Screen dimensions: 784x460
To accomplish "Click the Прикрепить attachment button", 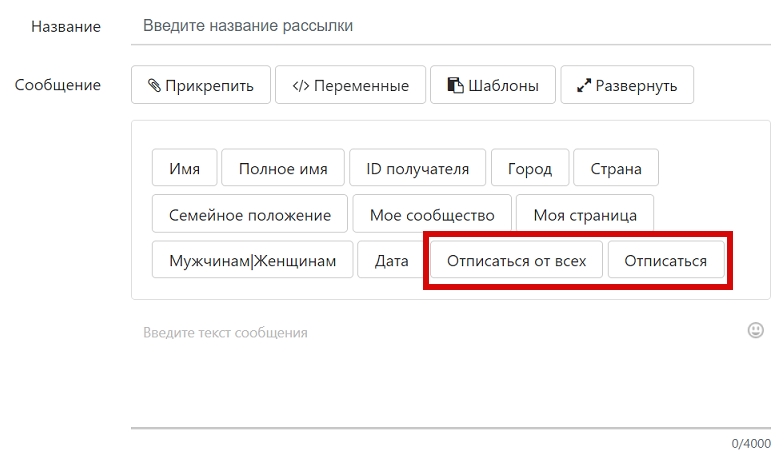I will click(x=200, y=85).
